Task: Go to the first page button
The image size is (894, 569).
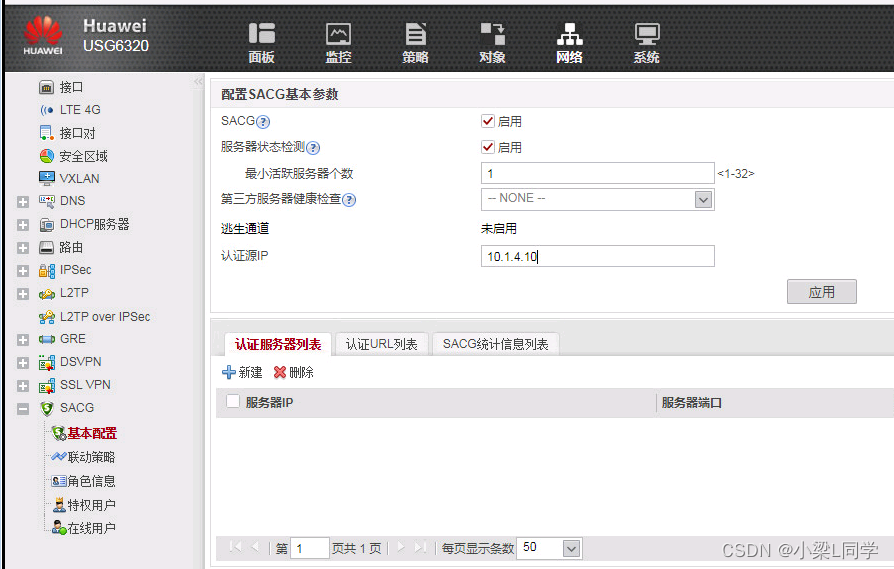Action: click(x=235, y=547)
